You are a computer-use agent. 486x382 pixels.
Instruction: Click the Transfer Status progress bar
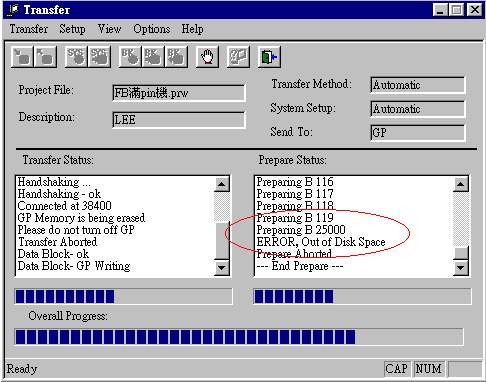click(x=123, y=296)
